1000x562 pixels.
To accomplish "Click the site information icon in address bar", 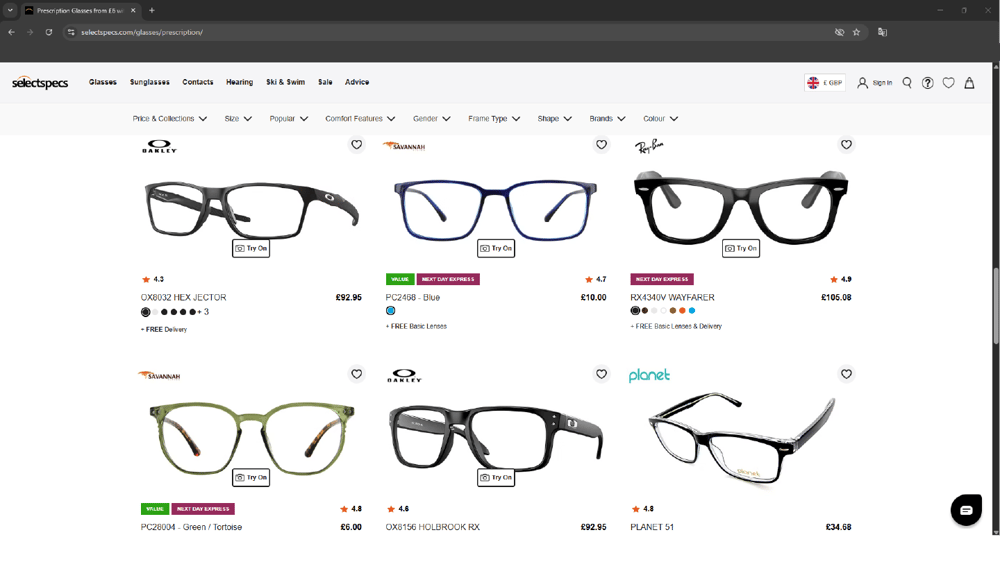I will 71,32.
